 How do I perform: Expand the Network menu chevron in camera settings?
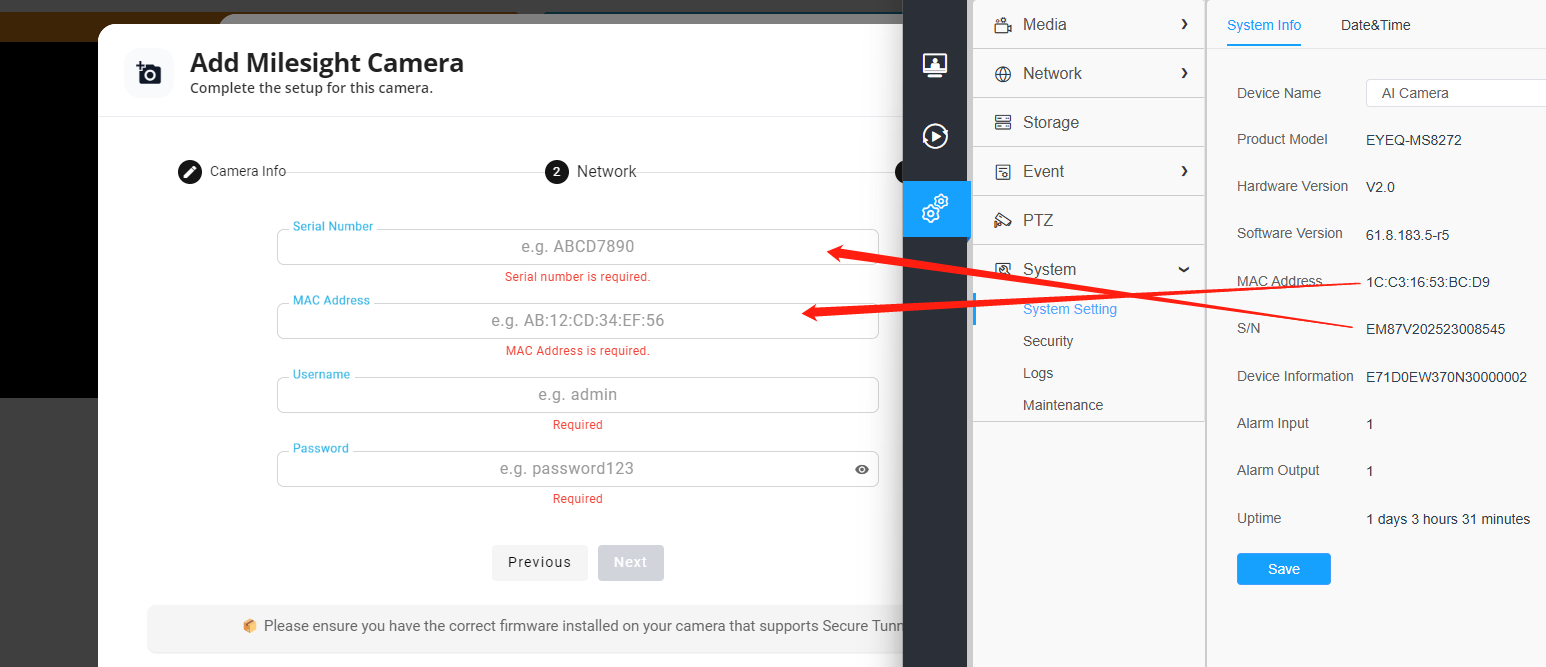coord(1184,73)
